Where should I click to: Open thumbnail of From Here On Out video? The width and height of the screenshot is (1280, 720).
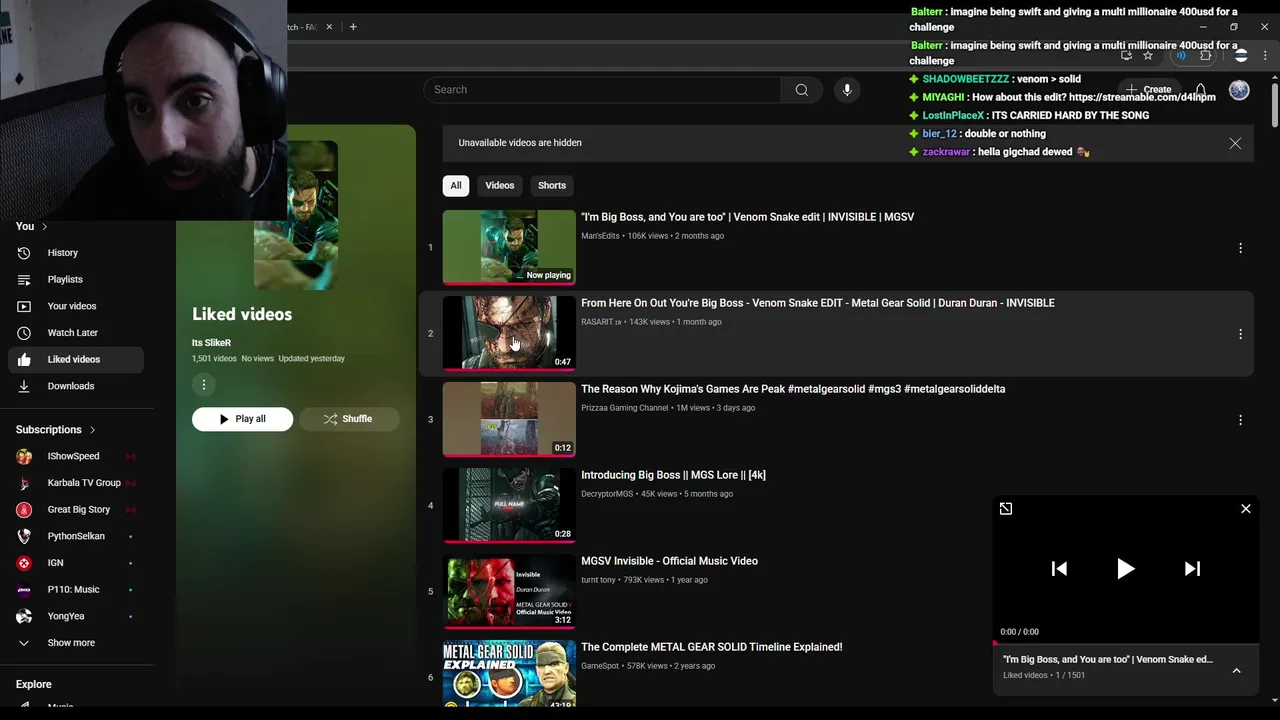coord(509,333)
